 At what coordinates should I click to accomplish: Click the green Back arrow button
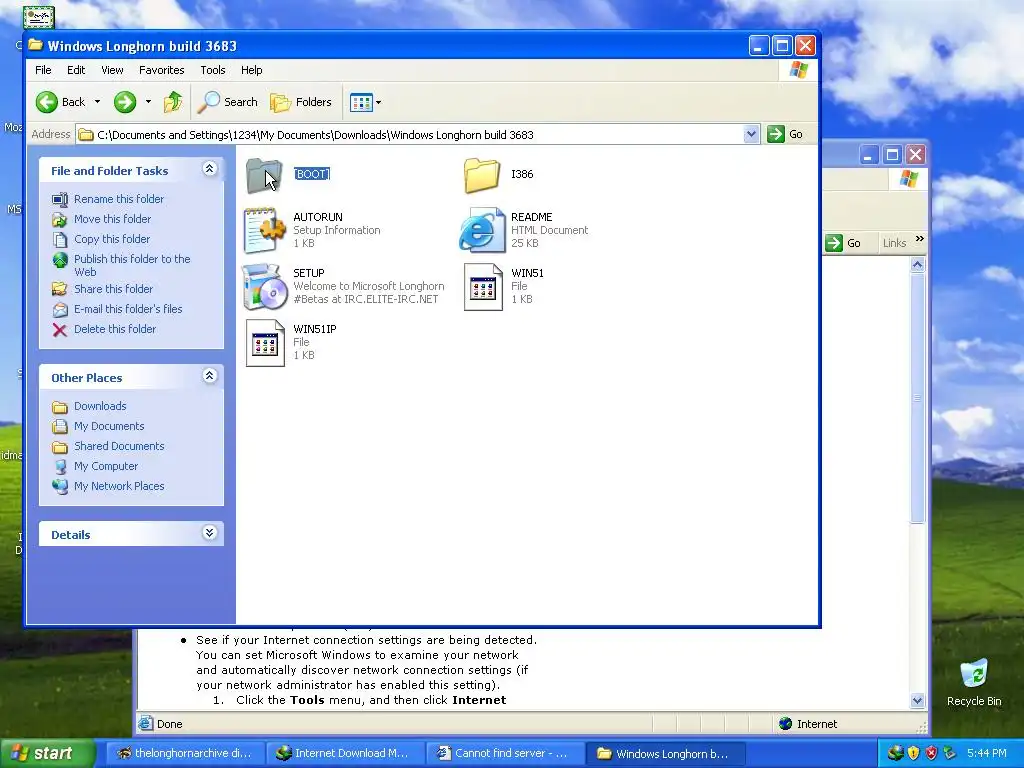tap(47, 102)
